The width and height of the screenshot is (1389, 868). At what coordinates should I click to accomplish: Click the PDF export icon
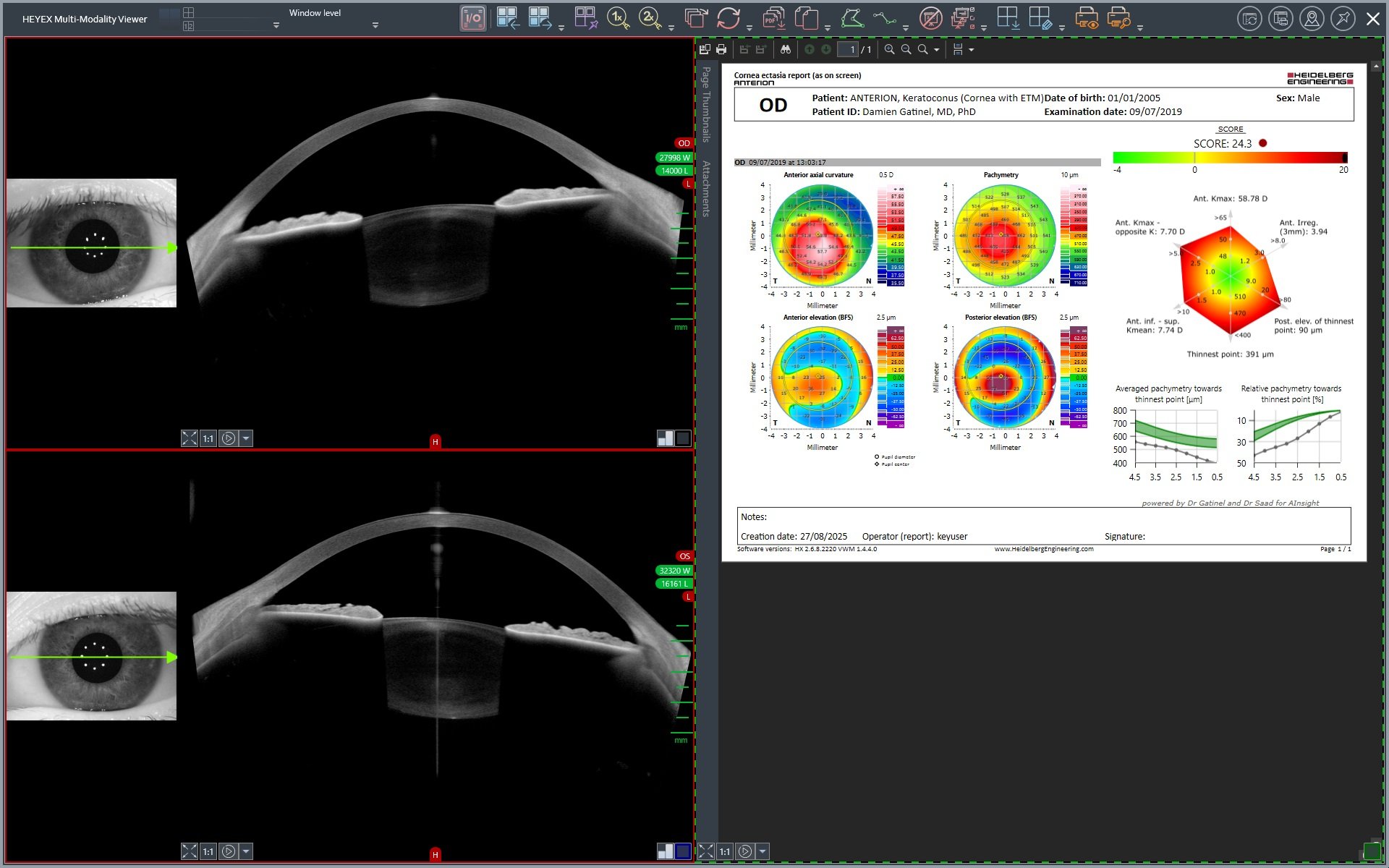(x=773, y=19)
